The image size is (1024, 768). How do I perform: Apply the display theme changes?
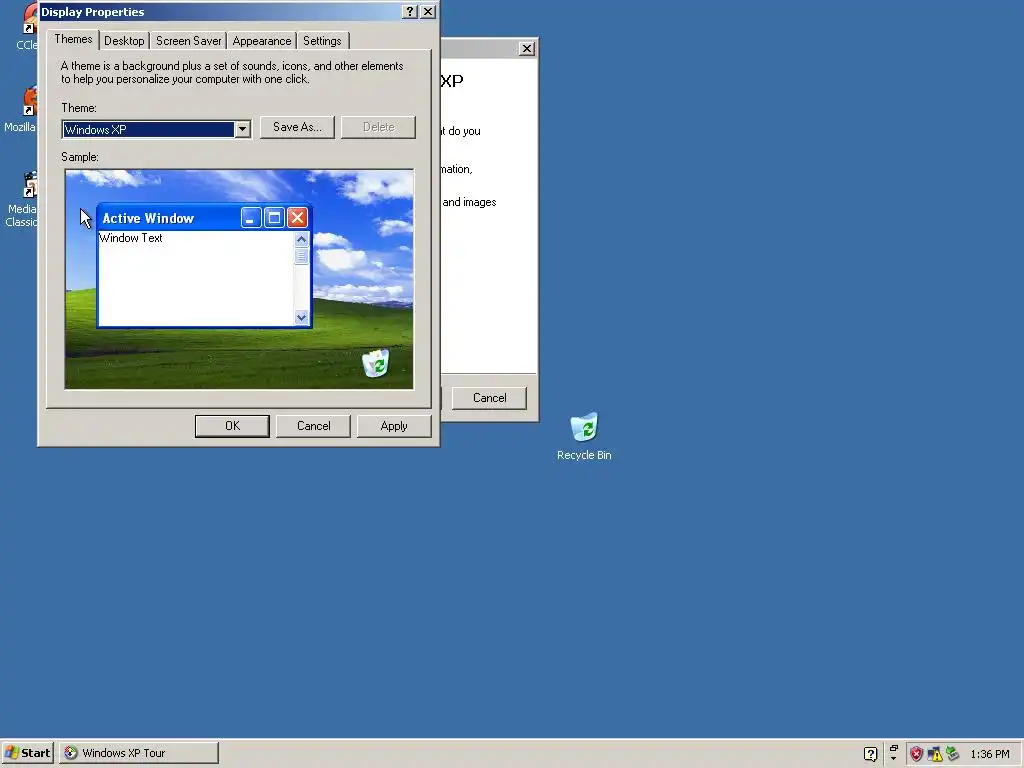(x=394, y=426)
